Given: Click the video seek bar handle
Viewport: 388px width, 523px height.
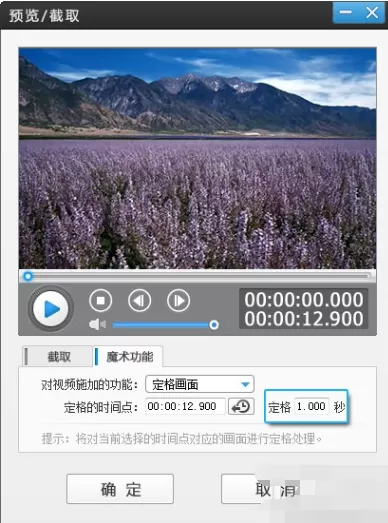Looking at the screenshot, I should point(28,276).
